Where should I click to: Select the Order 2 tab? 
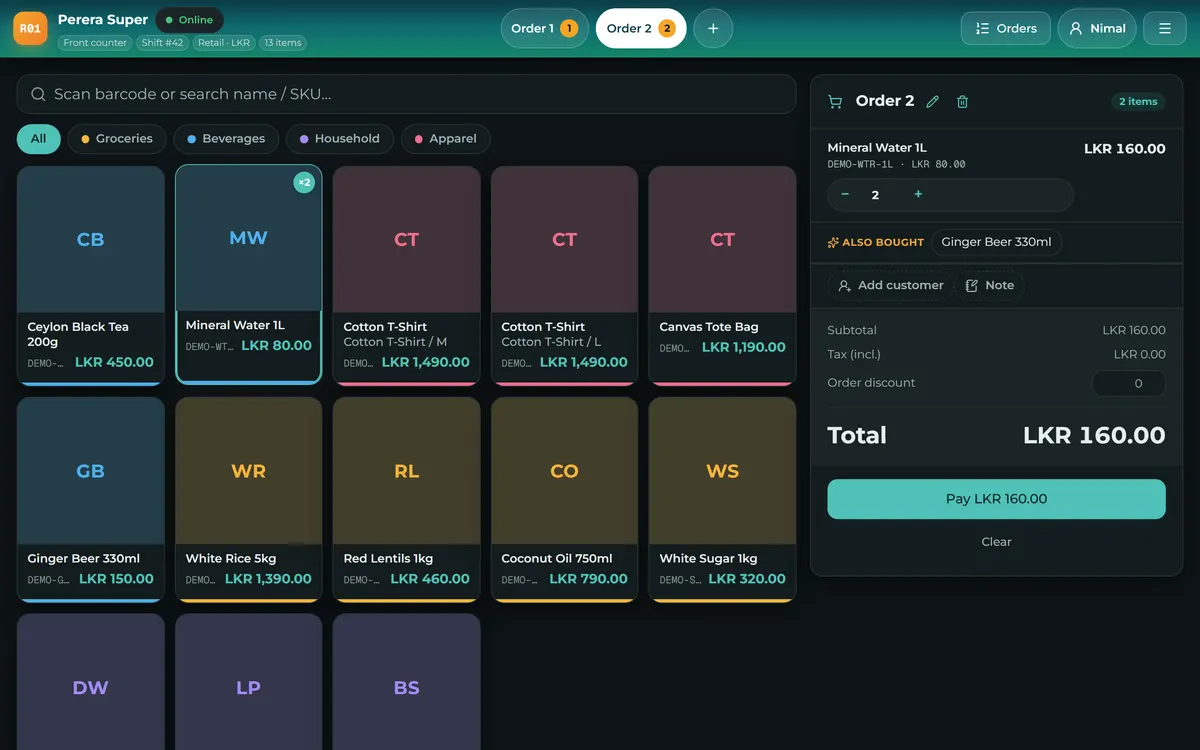(640, 28)
